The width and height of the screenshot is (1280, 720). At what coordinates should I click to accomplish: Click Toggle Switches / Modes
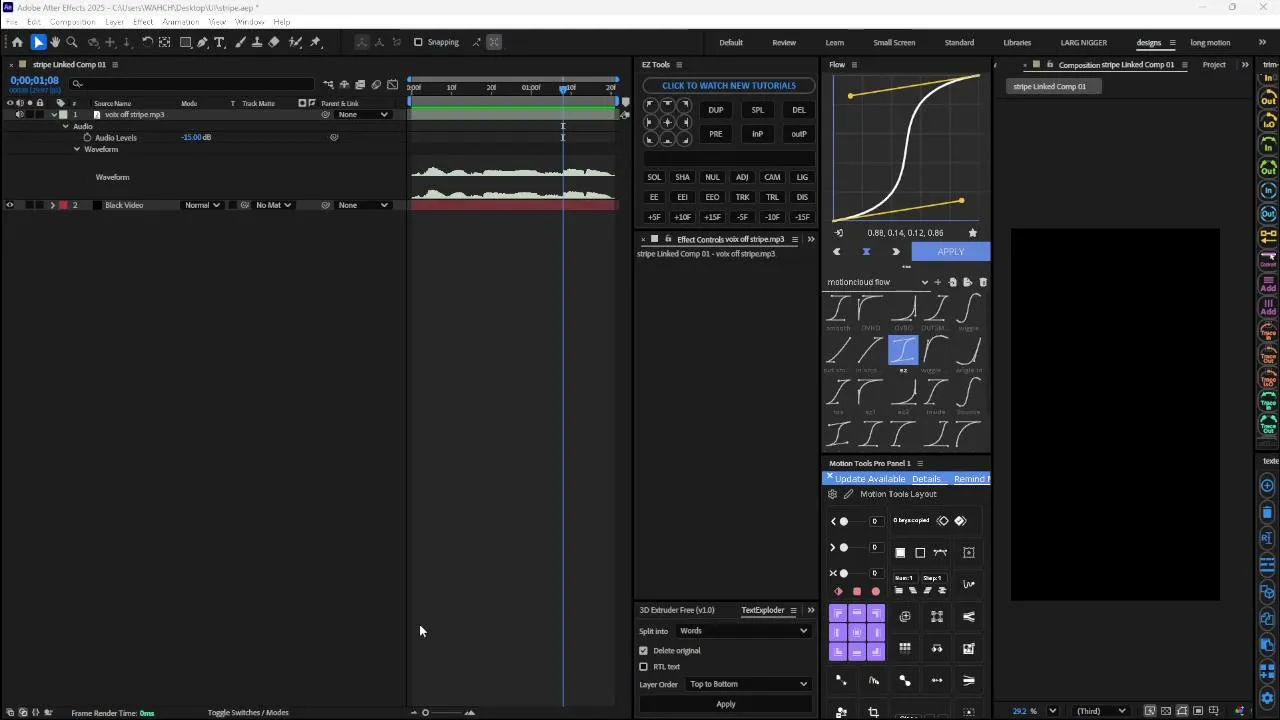click(x=248, y=712)
